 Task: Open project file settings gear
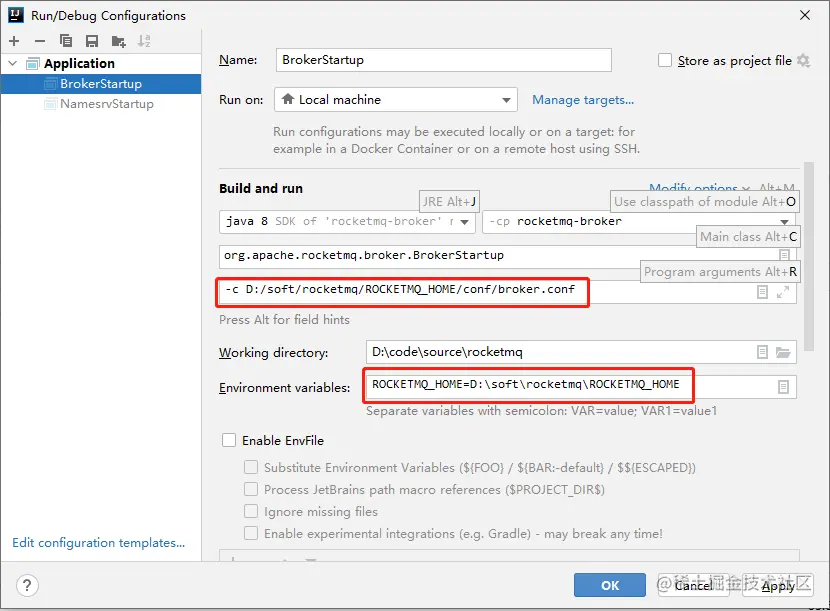[804, 60]
